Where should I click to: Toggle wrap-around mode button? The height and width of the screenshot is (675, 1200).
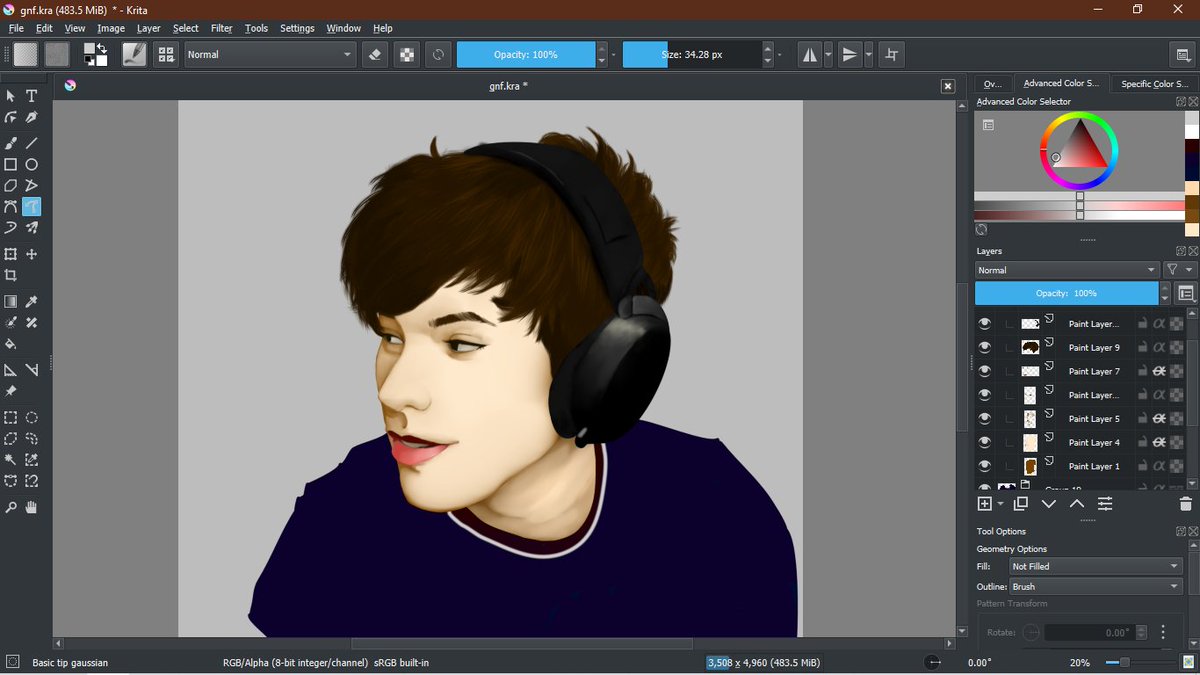(892, 54)
